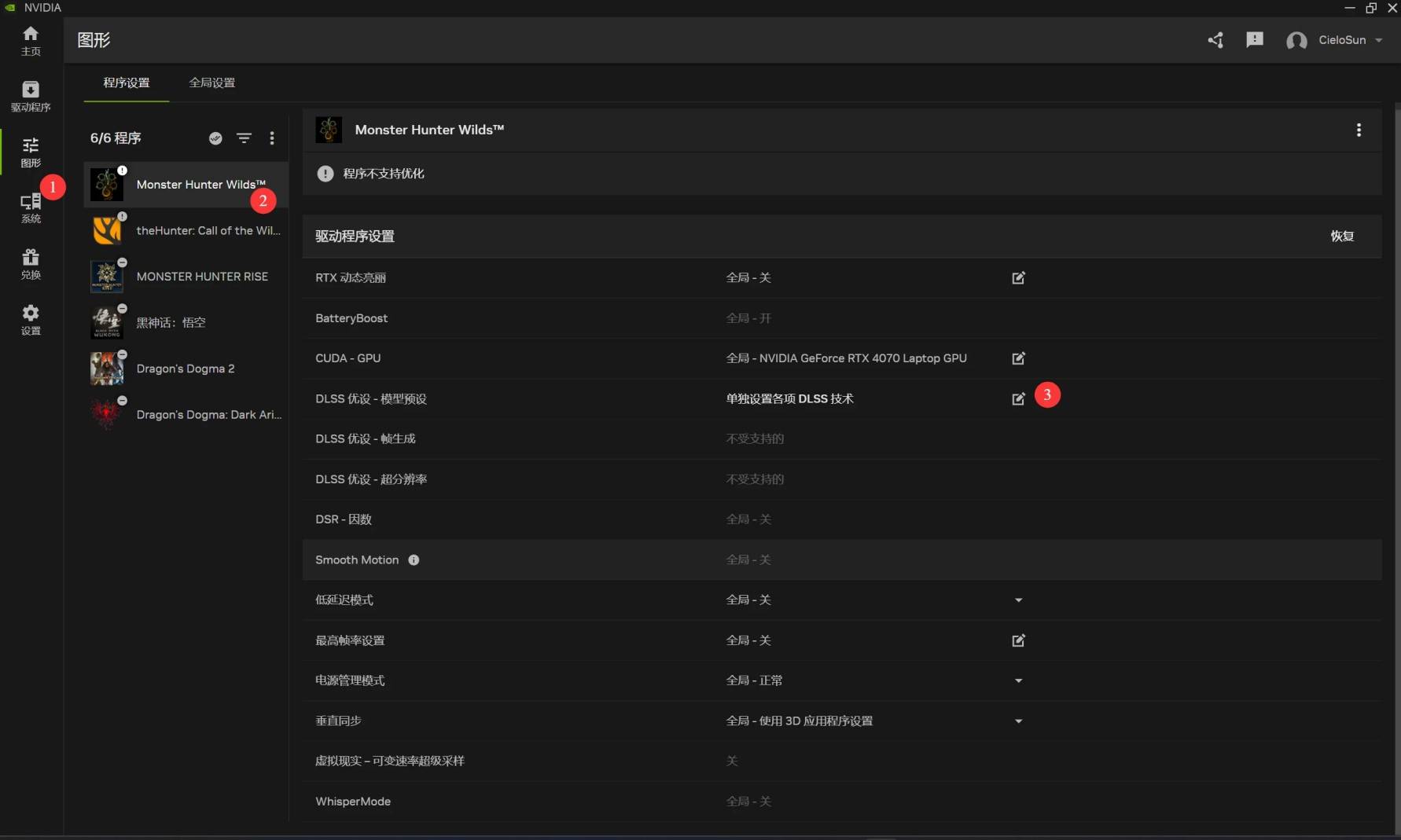Click the share icon in header

[x=1215, y=40]
